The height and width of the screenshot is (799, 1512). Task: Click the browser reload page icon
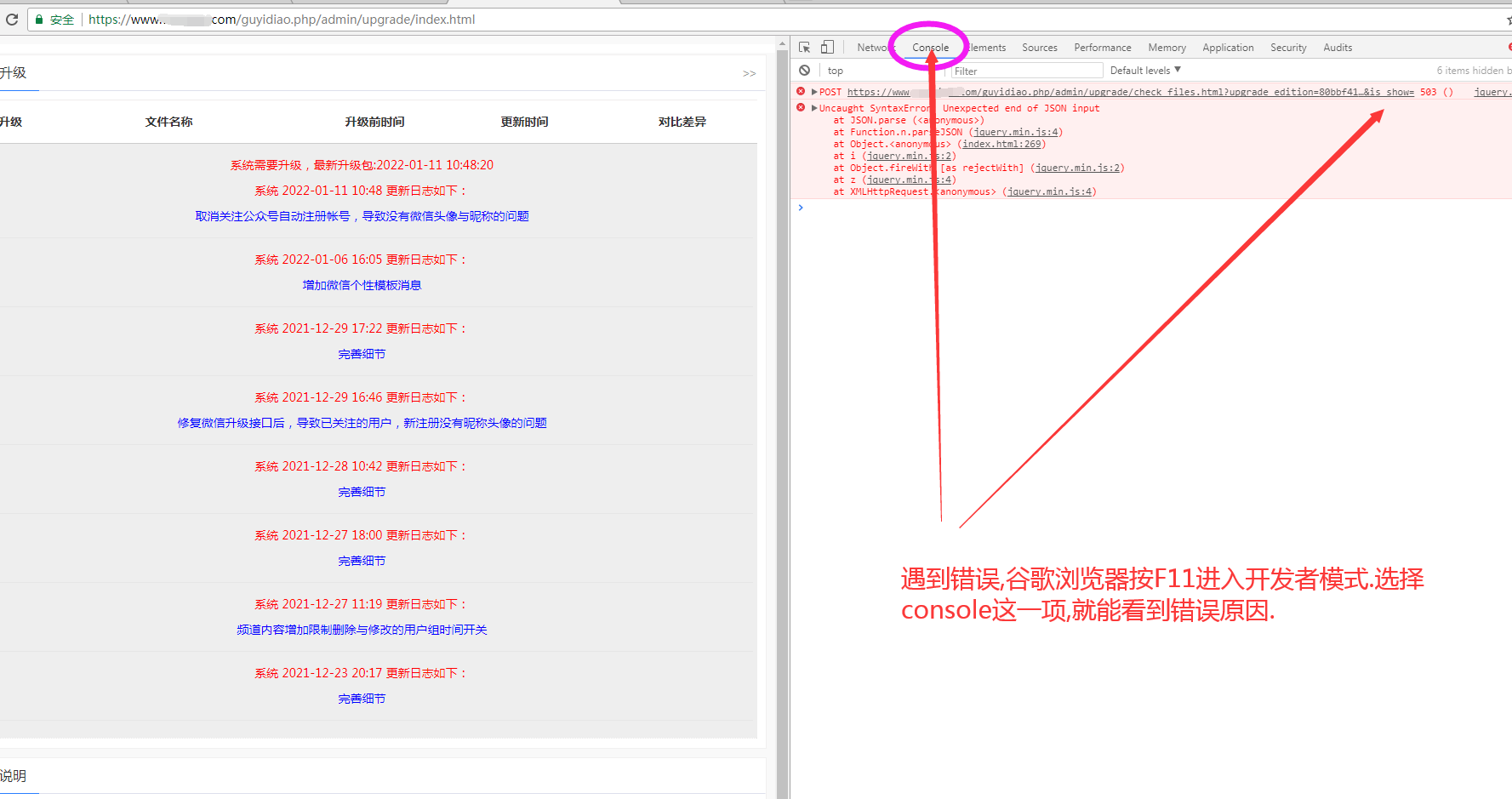pos(12,19)
